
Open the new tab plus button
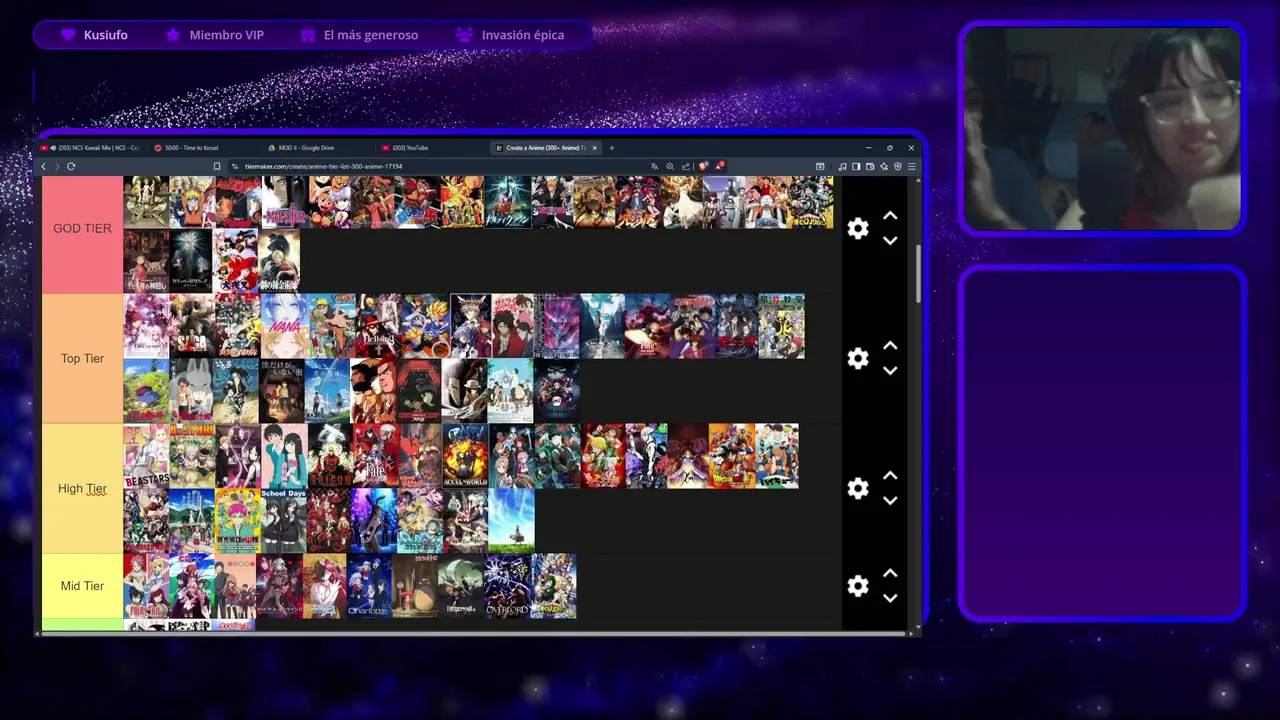(x=612, y=148)
